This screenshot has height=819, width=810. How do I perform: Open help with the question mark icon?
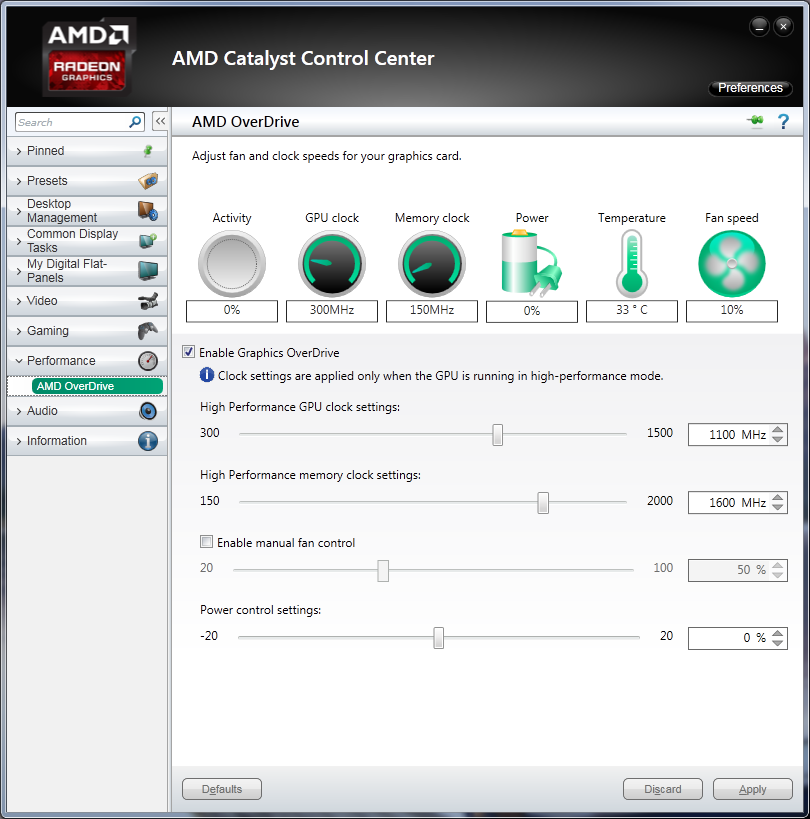[x=783, y=122]
